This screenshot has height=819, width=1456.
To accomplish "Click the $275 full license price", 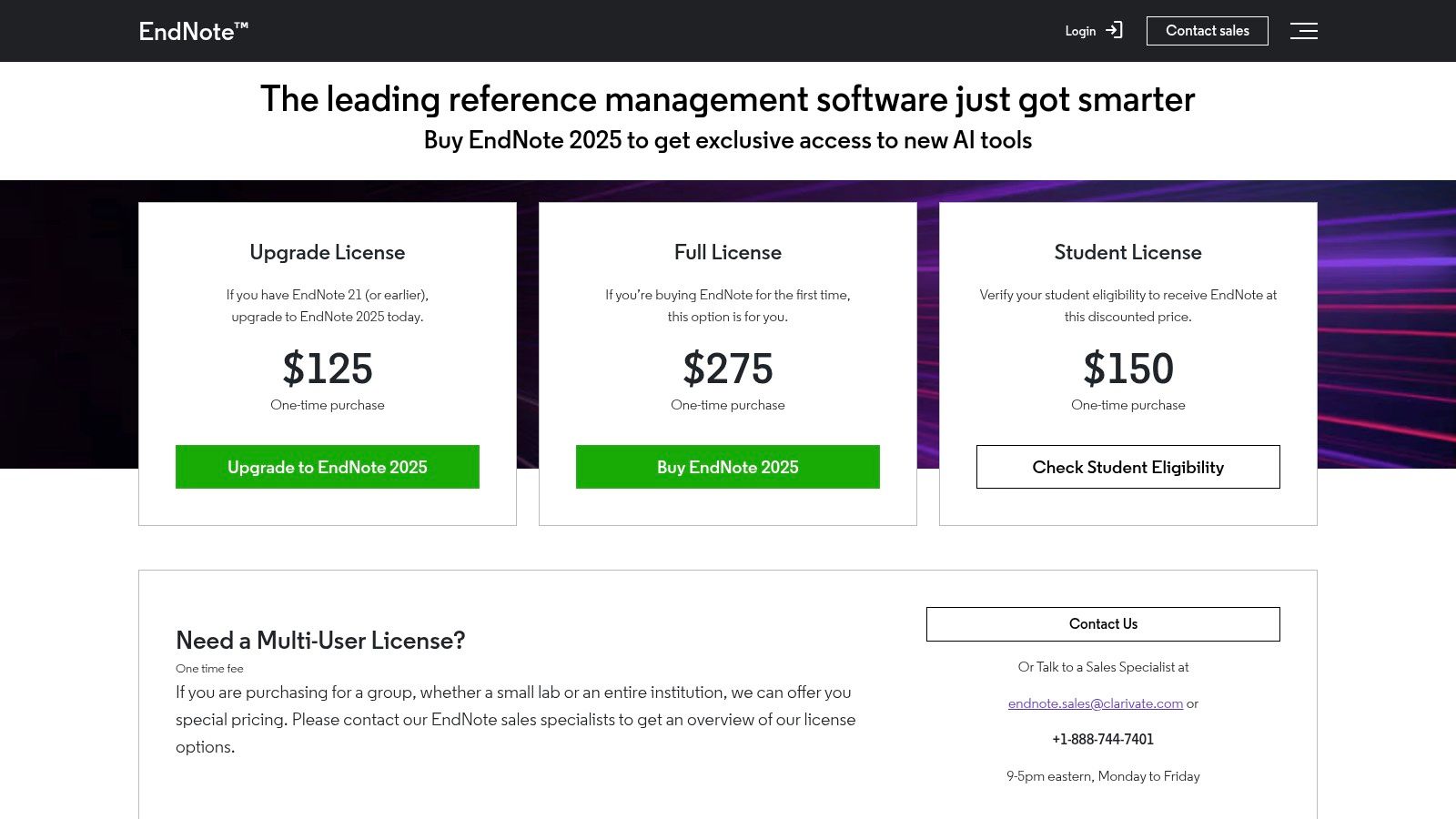I will (x=728, y=369).
